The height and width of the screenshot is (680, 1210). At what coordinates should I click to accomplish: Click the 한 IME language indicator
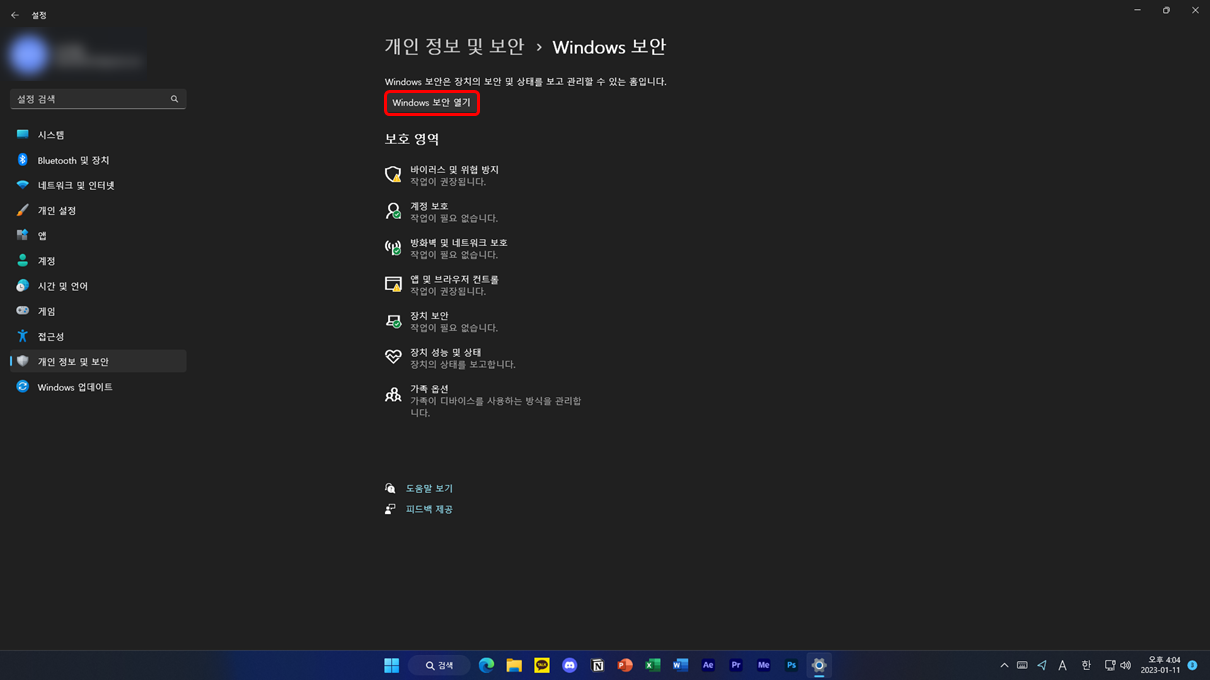pos(1086,665)
